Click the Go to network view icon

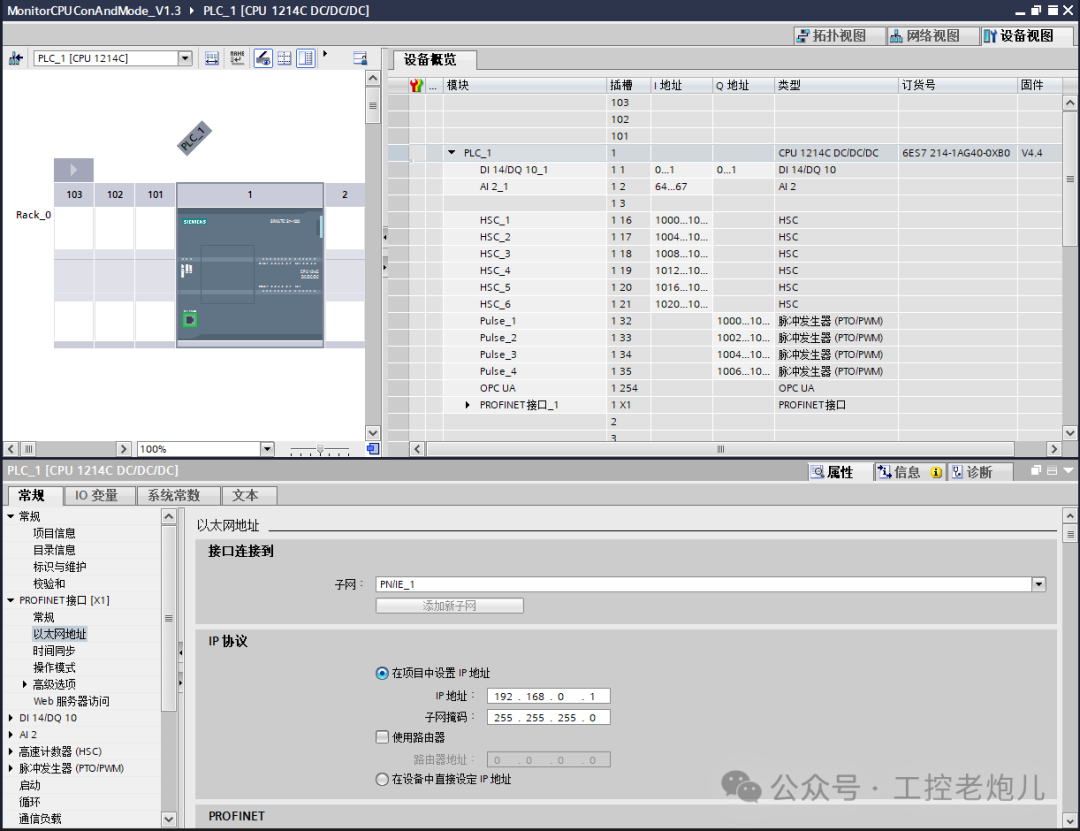[15, 59]
